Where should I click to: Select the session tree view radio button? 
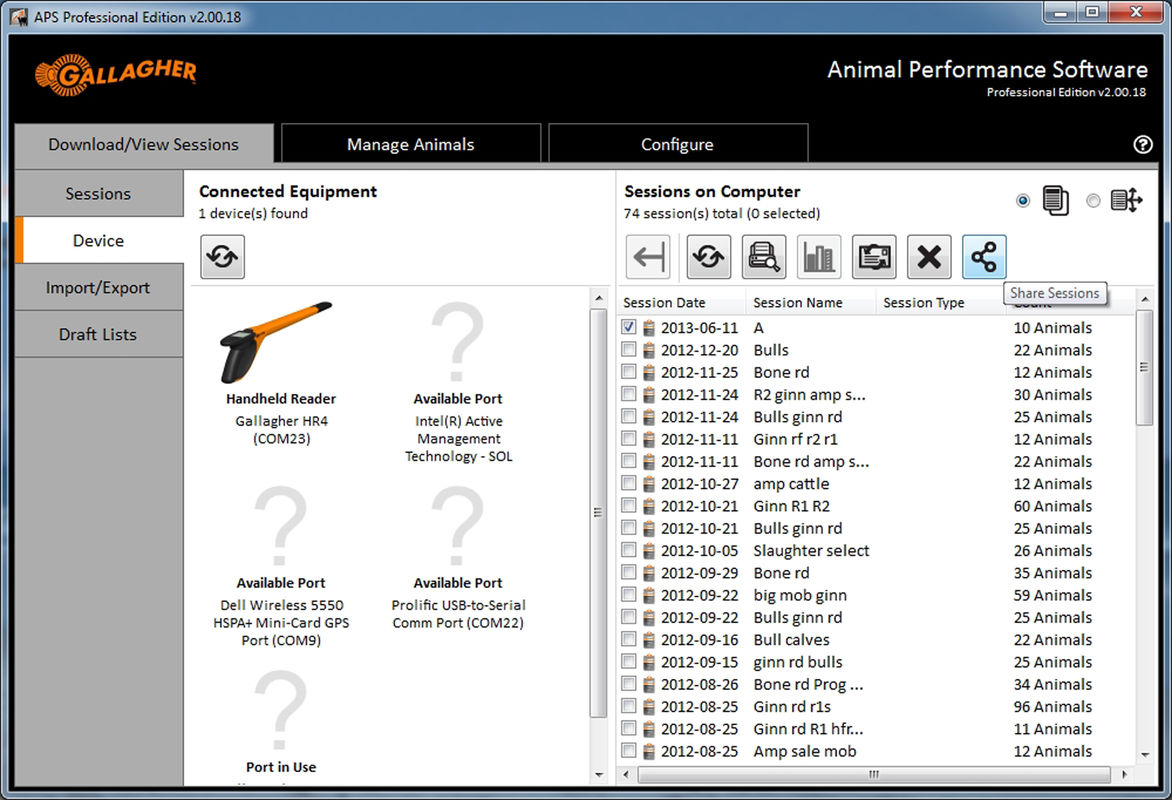(1093, 201)
